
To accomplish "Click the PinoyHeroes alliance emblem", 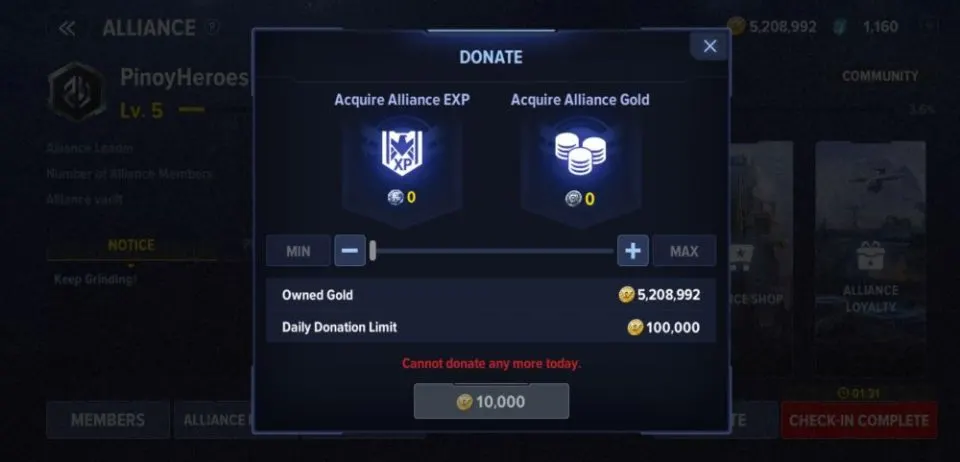I will coord(77,92).
